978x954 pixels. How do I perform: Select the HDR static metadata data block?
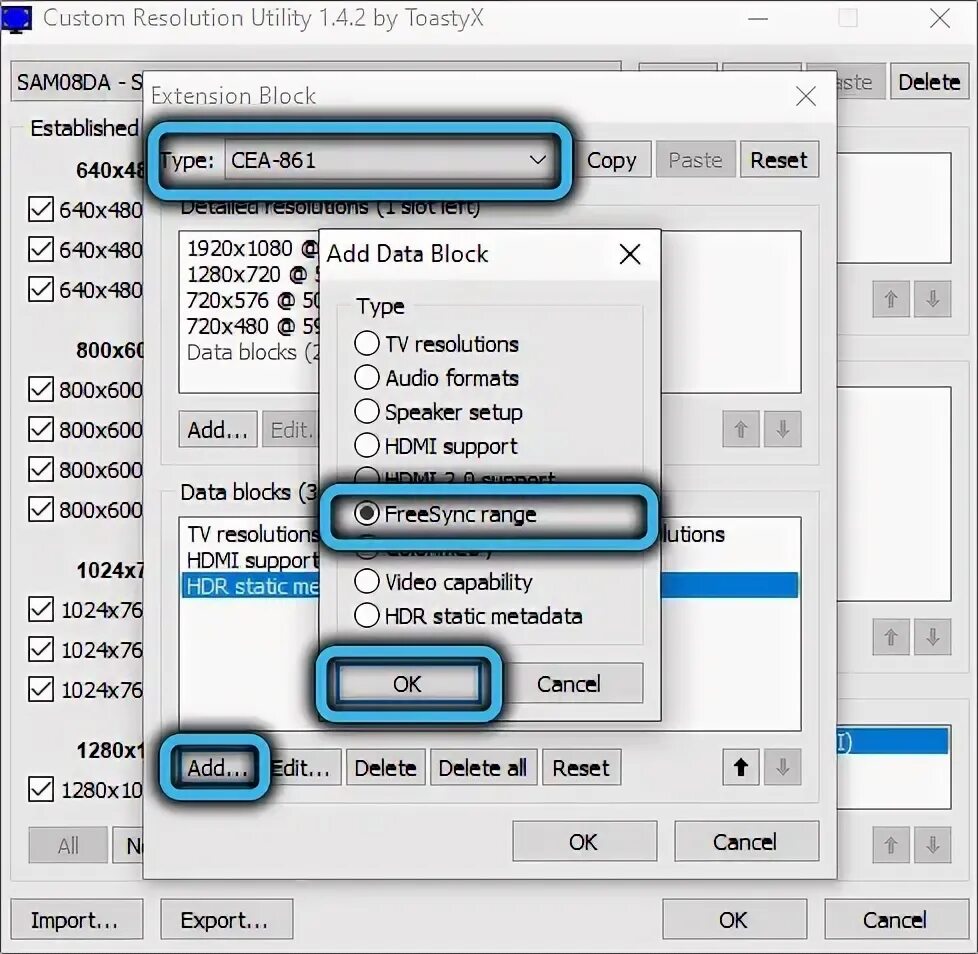(x=250, y=586)
